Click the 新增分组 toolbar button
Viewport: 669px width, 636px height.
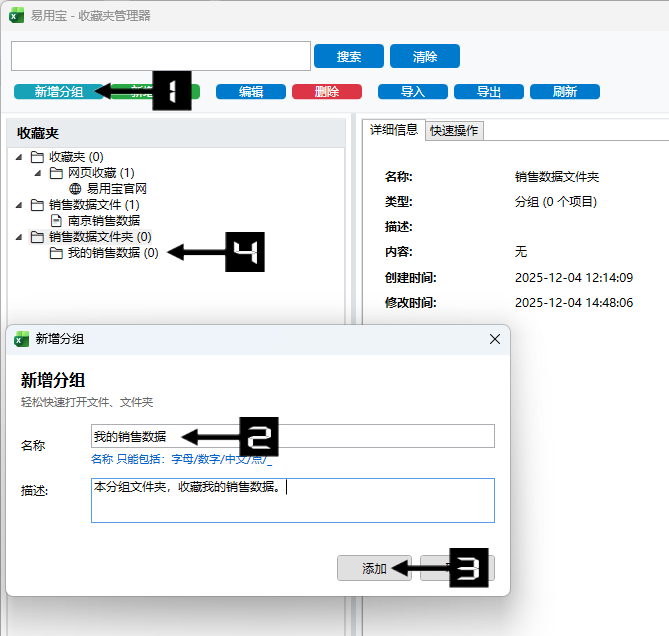(x=58, y=92)
